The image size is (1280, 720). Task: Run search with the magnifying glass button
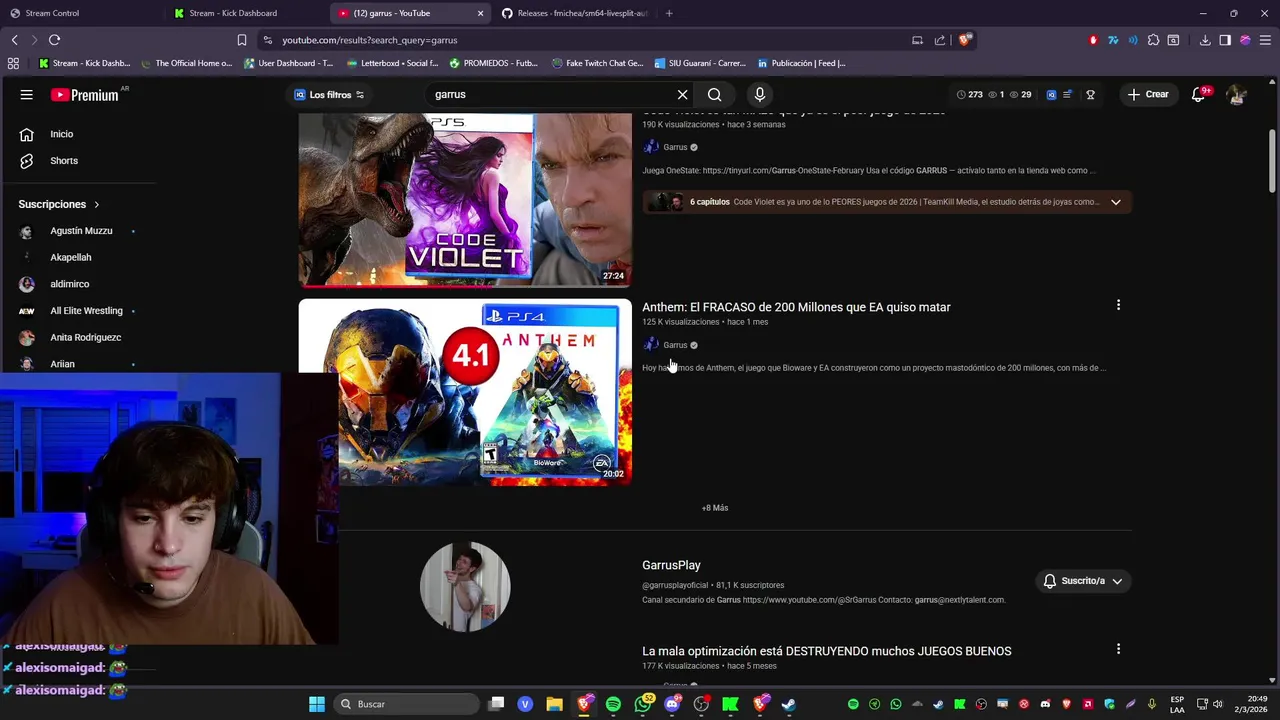715,95
